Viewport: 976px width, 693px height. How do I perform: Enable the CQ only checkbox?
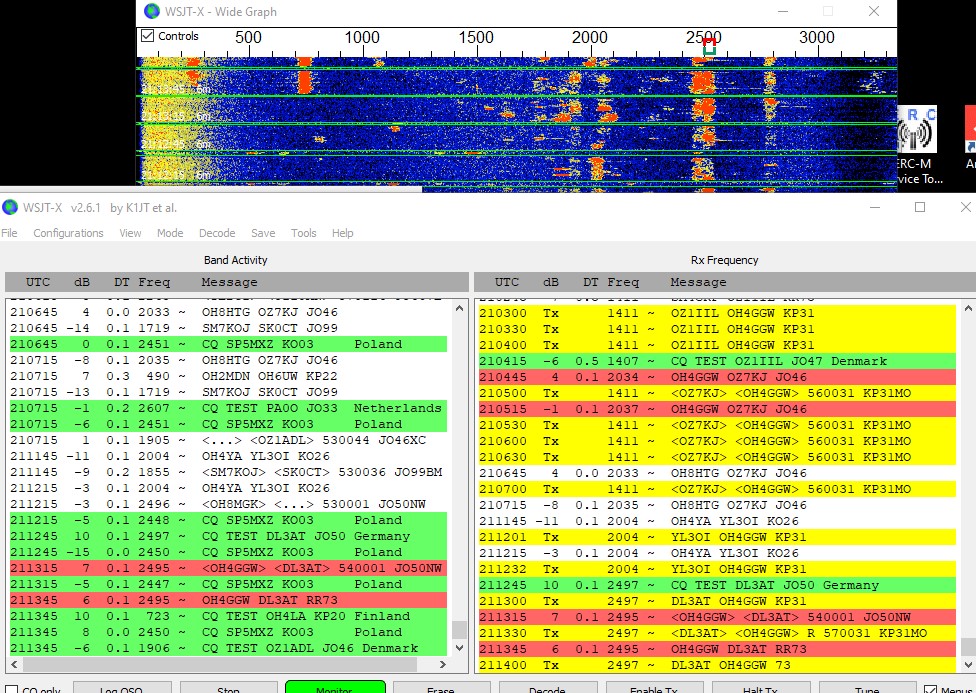11,690
